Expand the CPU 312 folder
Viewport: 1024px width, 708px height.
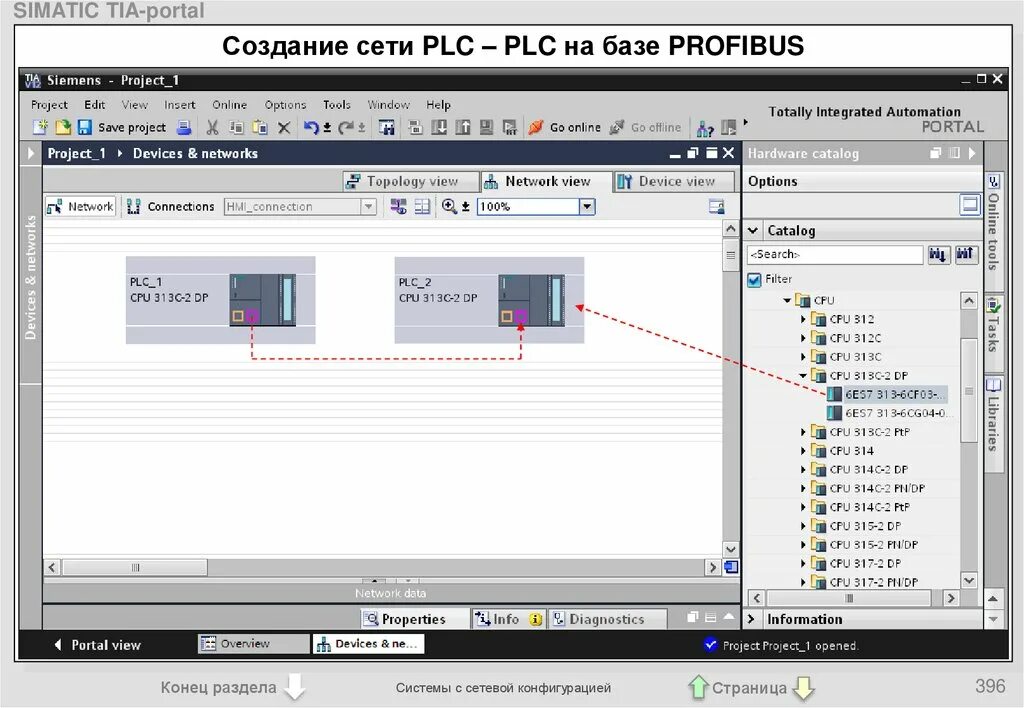tap(803, 319)
